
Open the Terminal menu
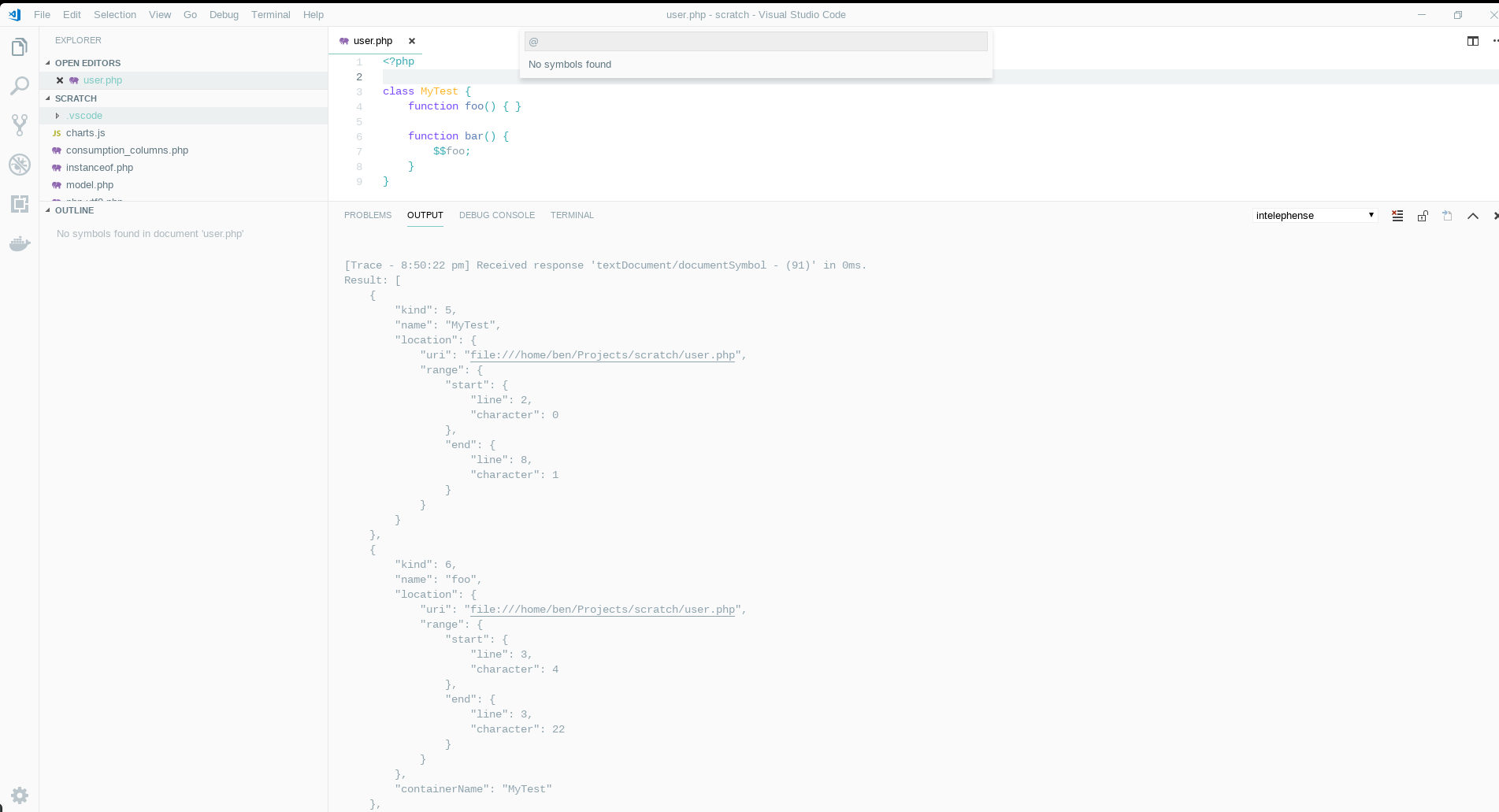pos(270,14)
